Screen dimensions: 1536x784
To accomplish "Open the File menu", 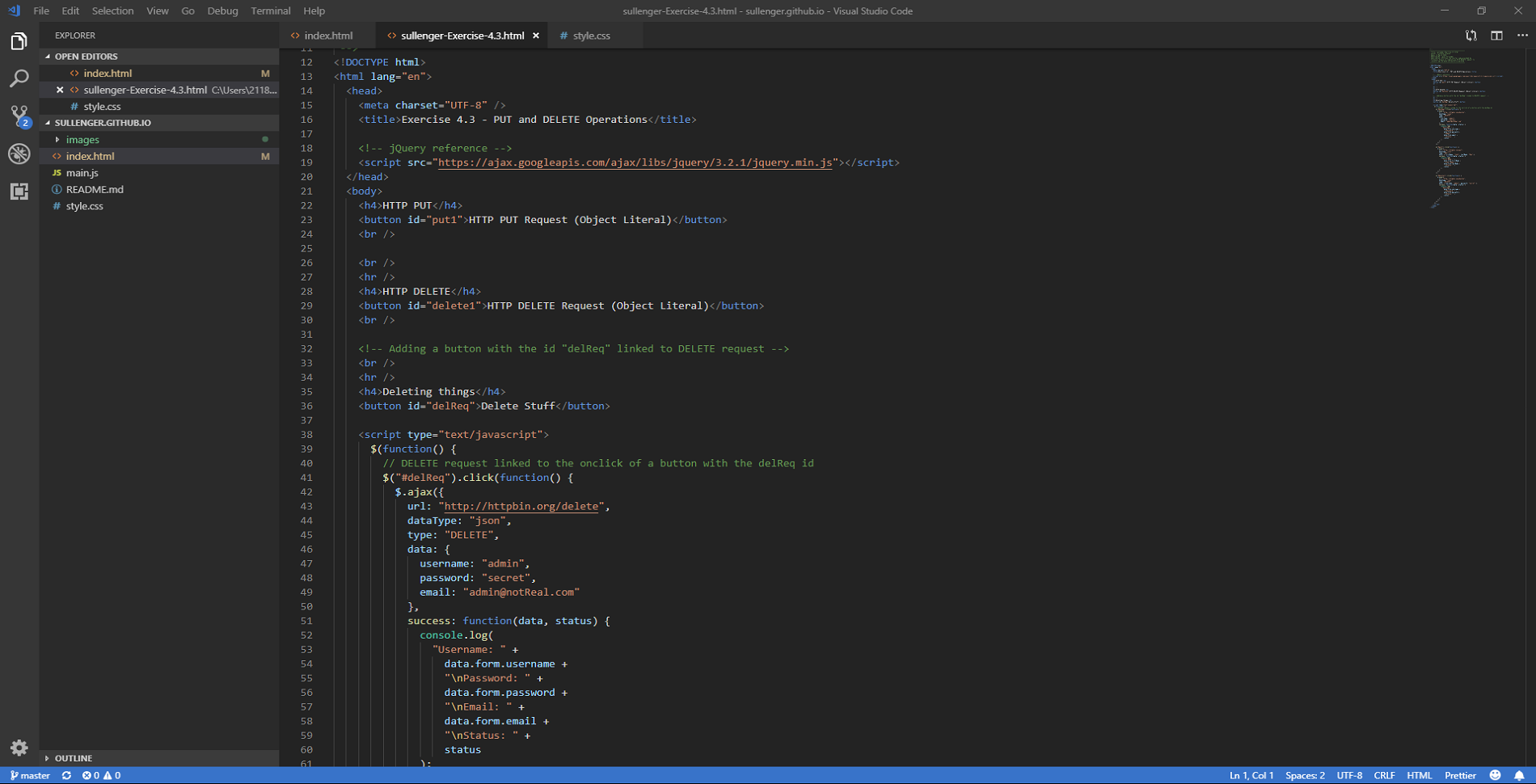I will [41, 11].
